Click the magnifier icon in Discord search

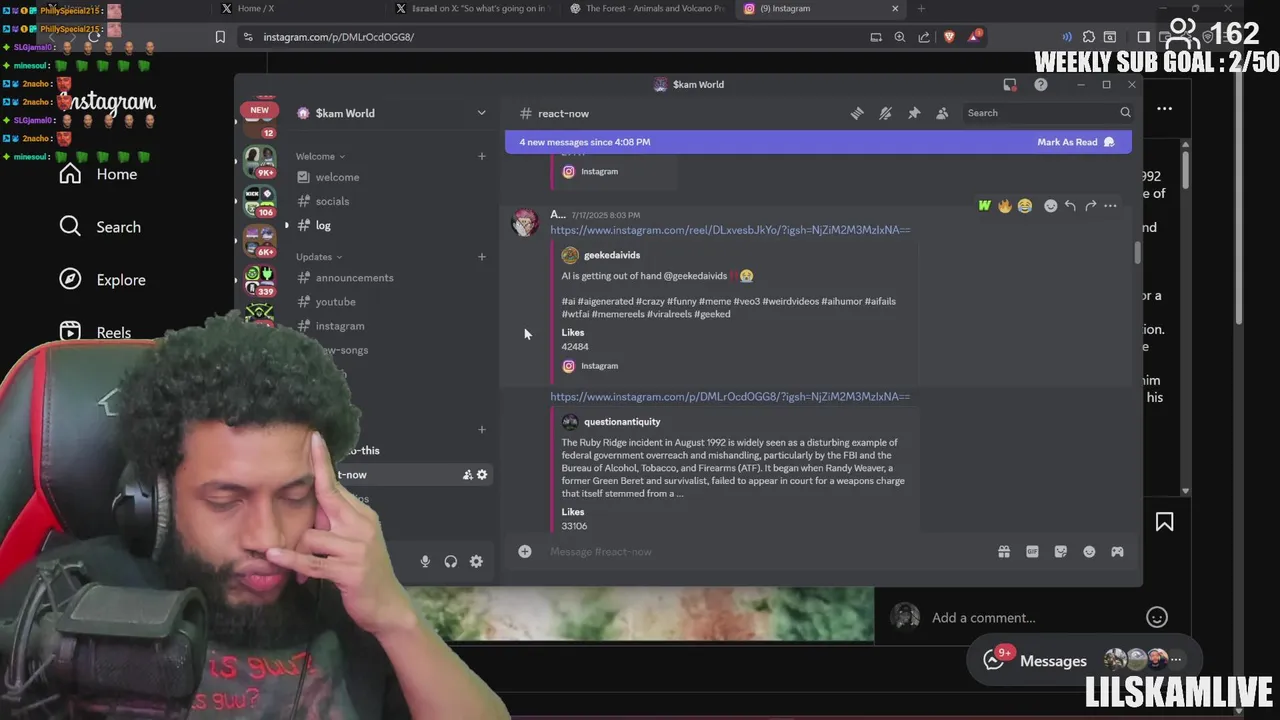click(x=1125, y=113)
